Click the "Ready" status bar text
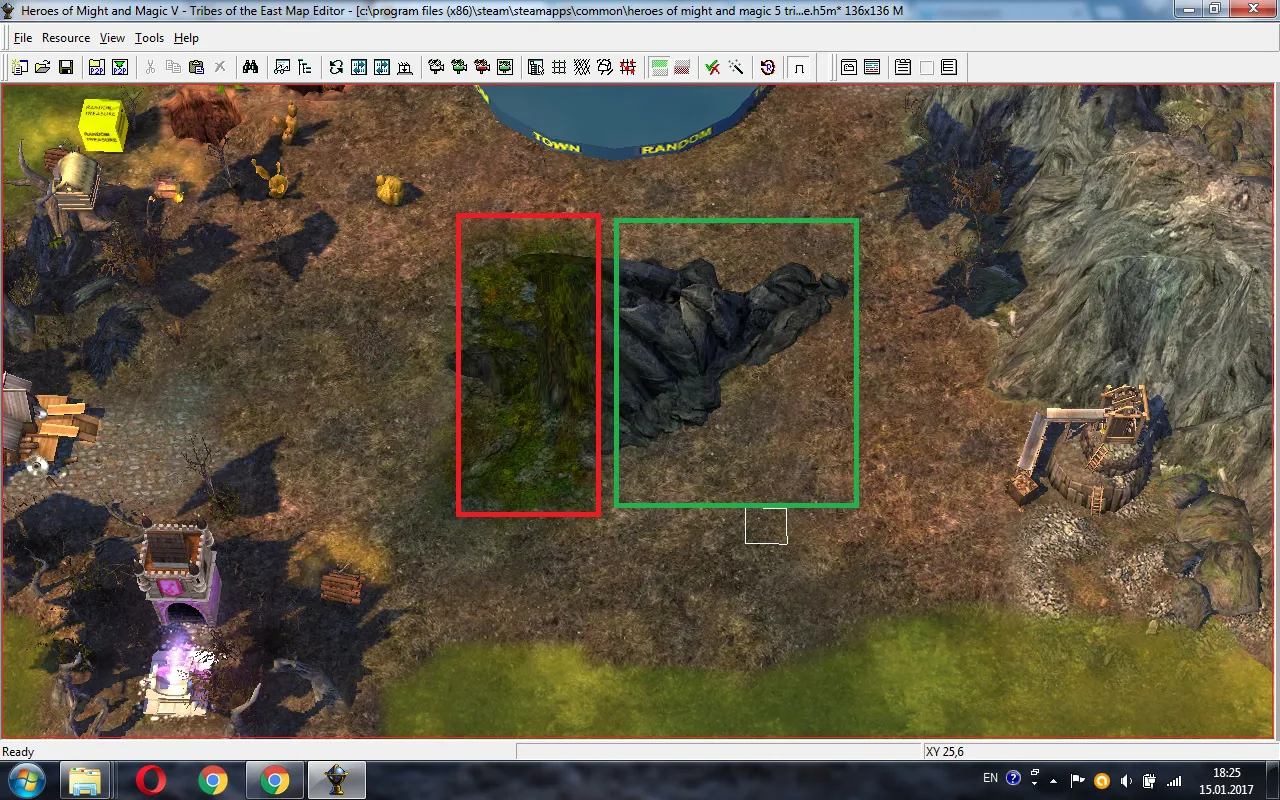The image size is (1280, 800). tap(18, 752)
